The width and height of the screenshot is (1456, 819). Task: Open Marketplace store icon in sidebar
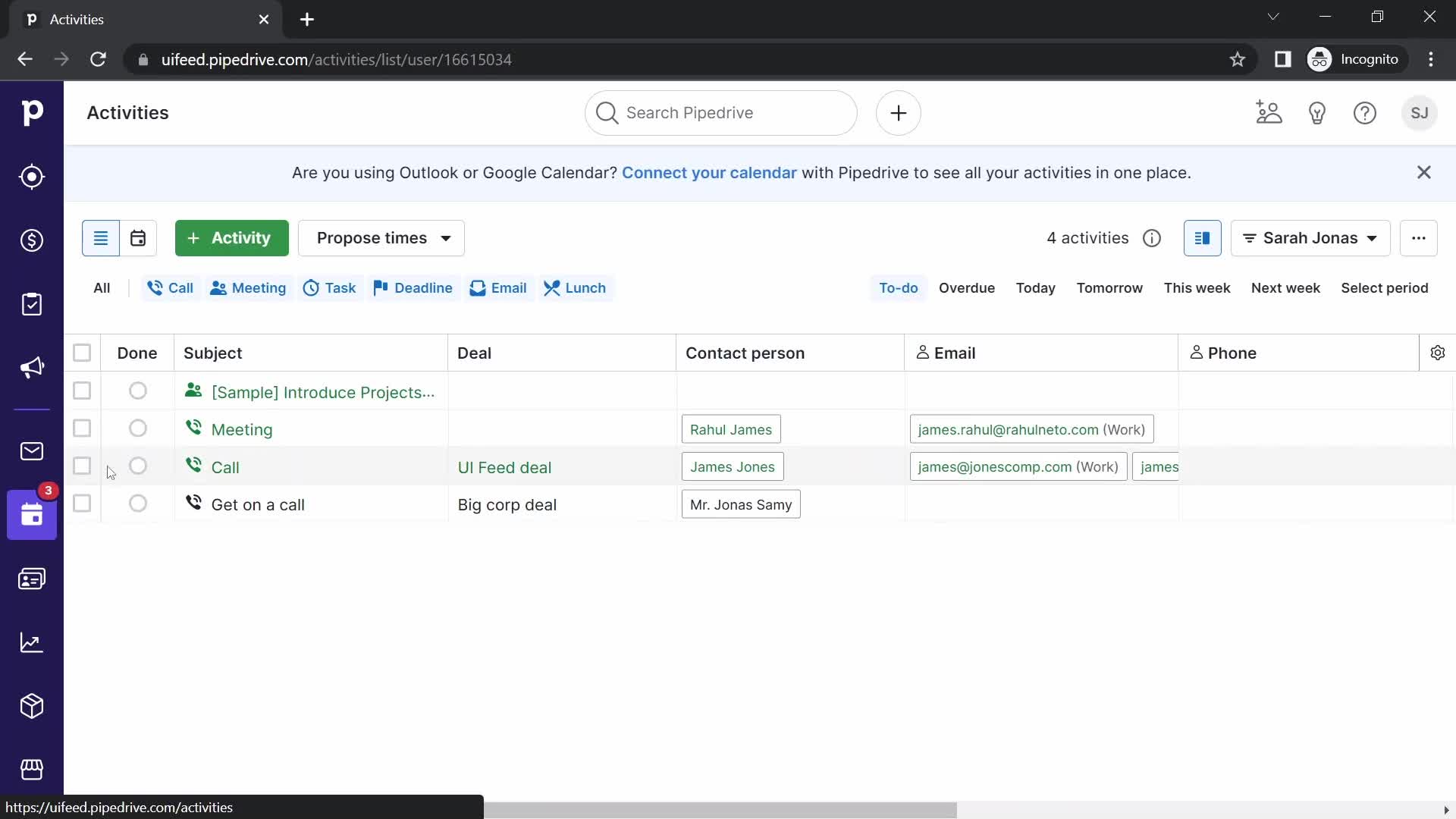click(x=32, y=770)
